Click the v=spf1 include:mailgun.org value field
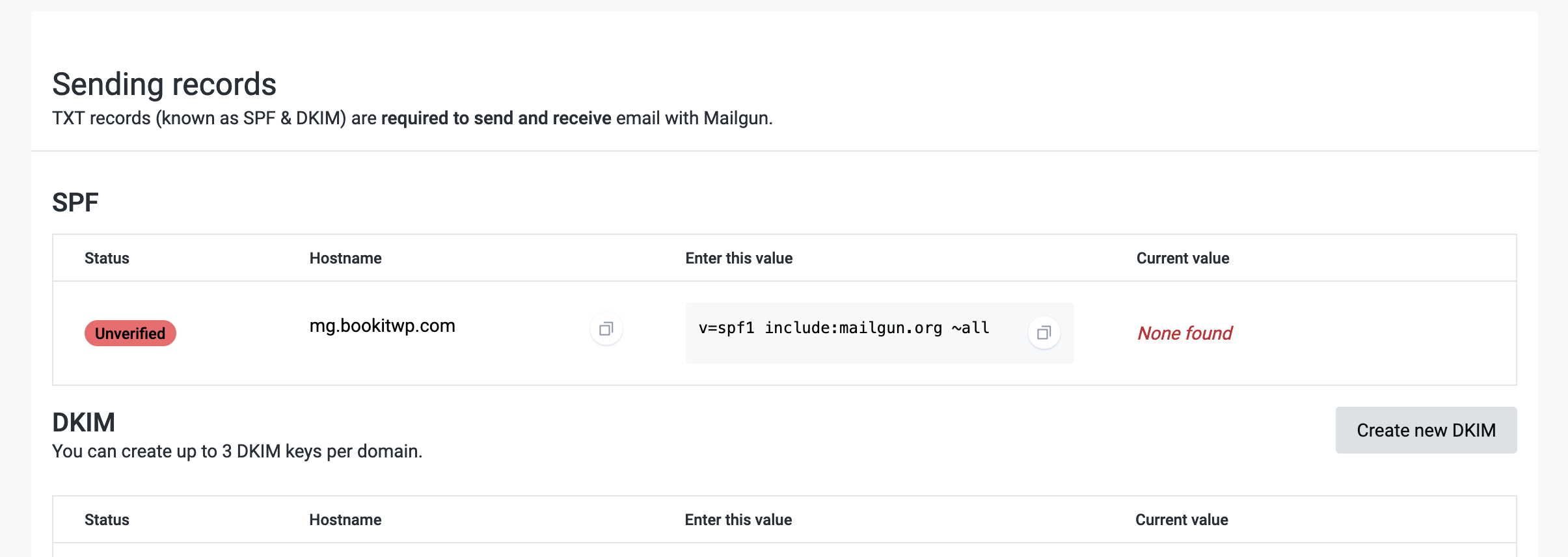The width and height of the screenshot is (1568, 557). [x=844, y=329]
